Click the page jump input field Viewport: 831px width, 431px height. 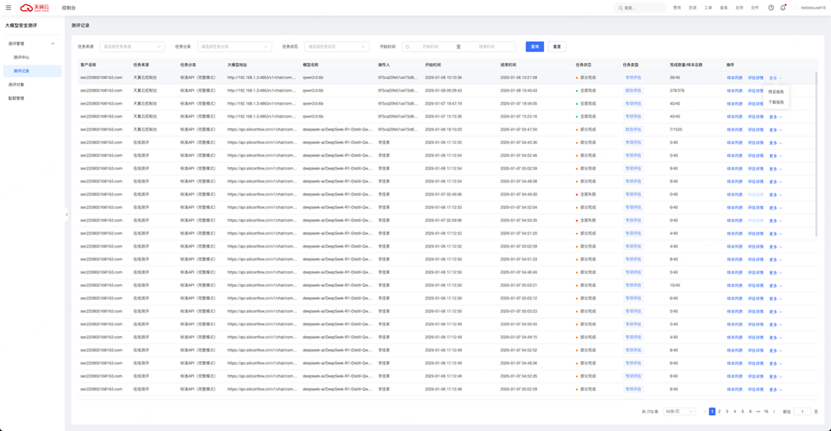point(802,411)
